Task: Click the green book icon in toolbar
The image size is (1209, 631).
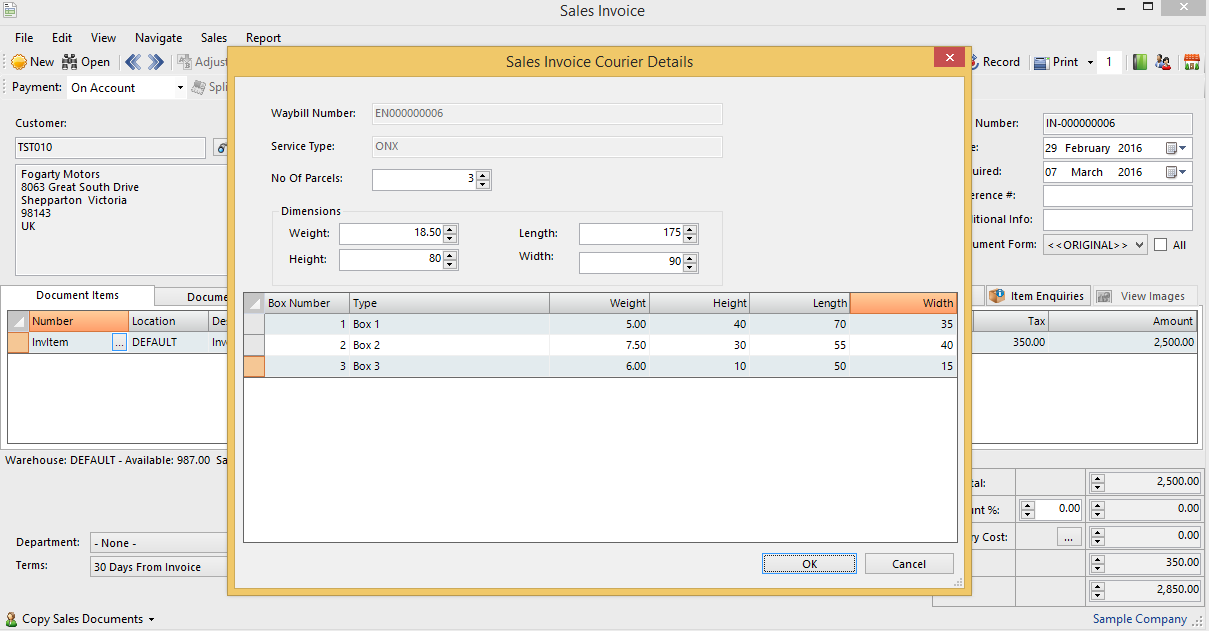Action: [x=1140, y=62]
